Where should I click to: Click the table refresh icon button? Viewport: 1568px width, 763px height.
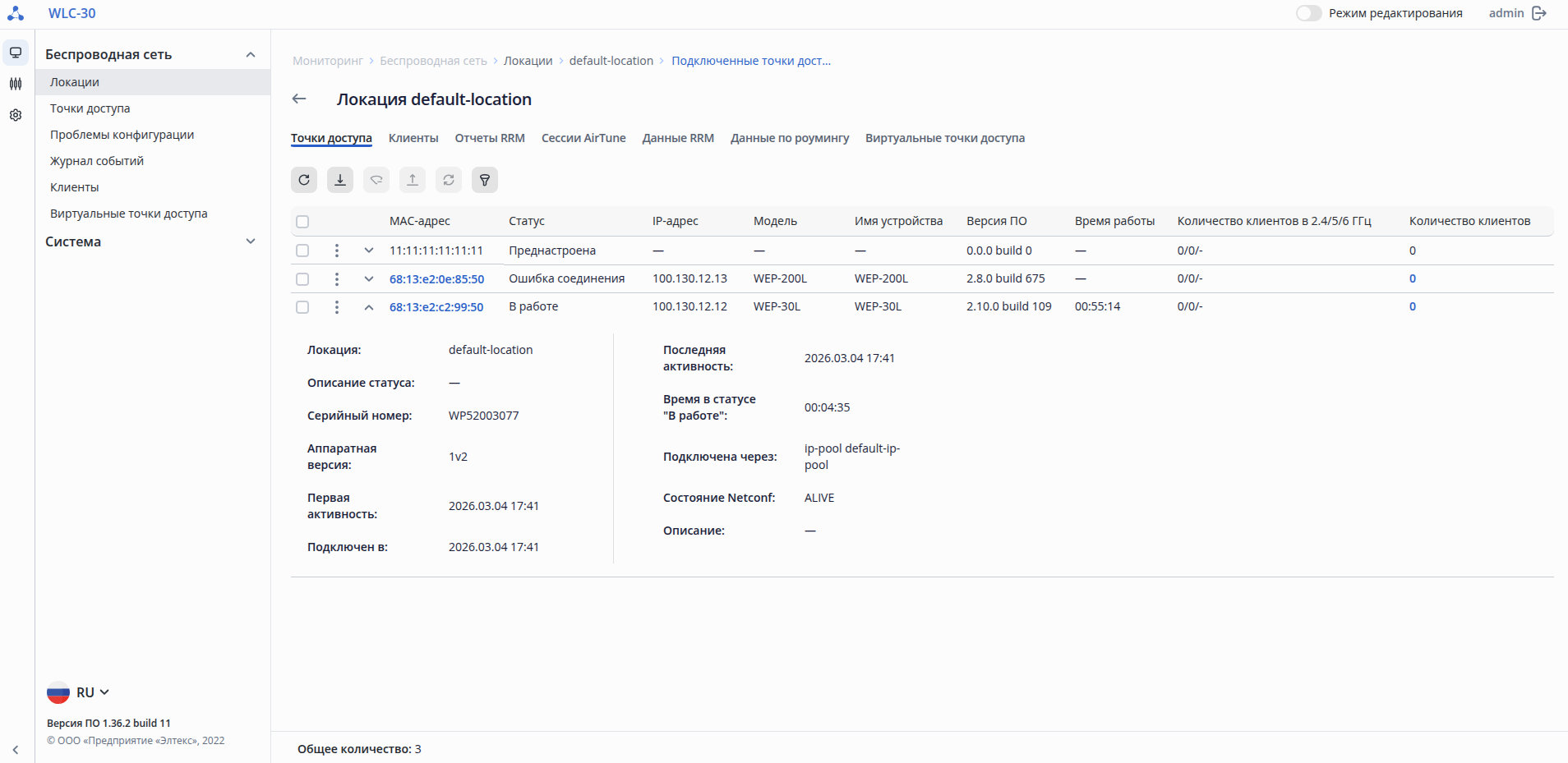[304, 180]
